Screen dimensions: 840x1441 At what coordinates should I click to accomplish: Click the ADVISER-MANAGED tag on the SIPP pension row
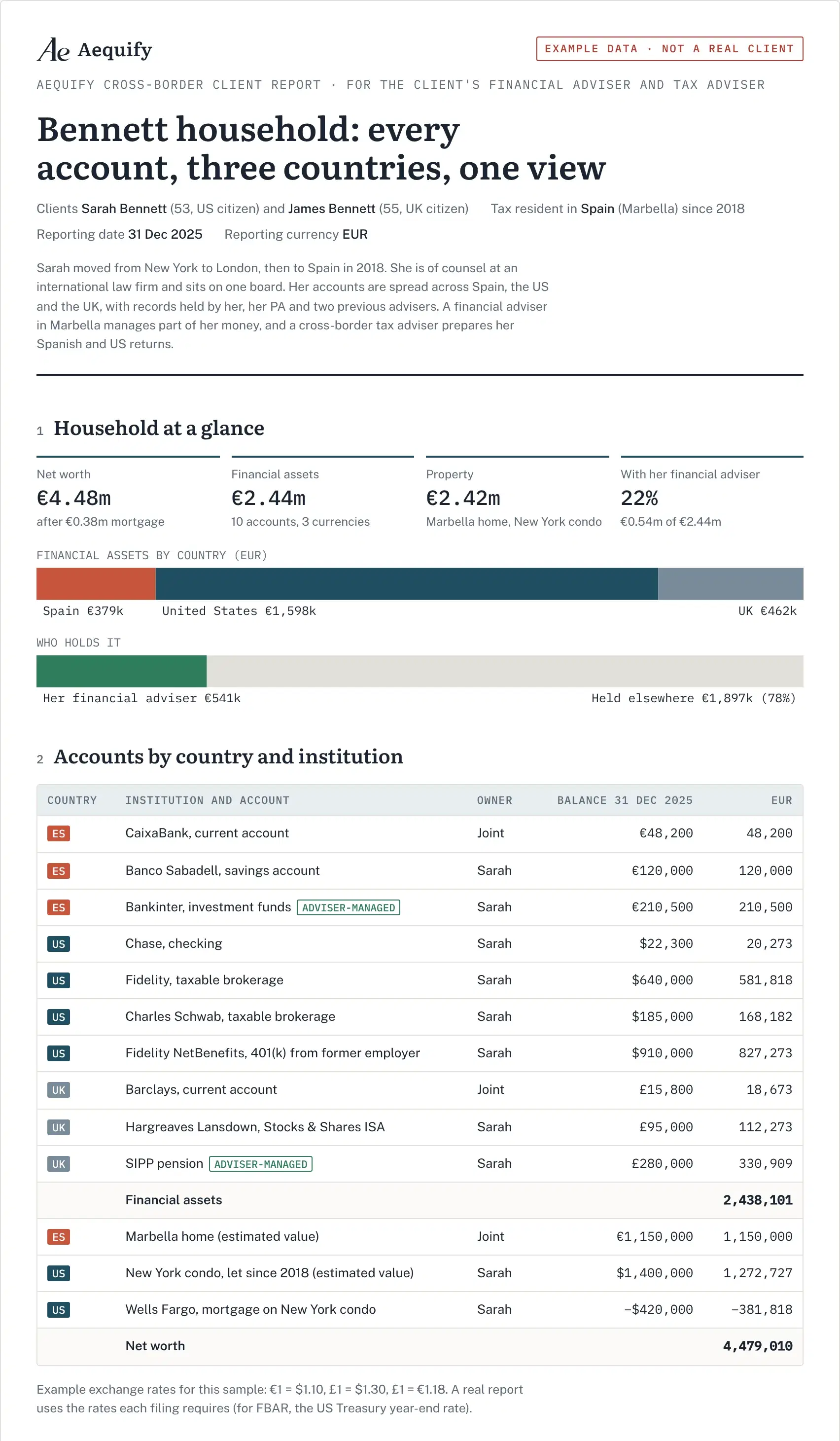click(x=261, y=1164)
